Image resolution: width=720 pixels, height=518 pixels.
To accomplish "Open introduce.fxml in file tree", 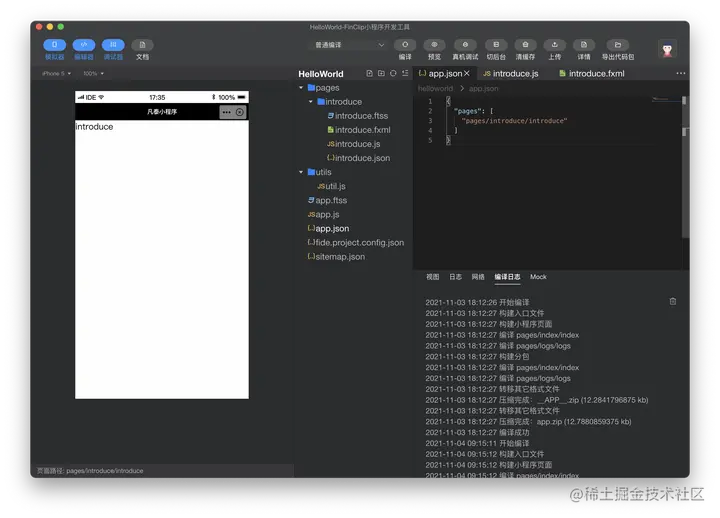I will [x=359, y=130].
